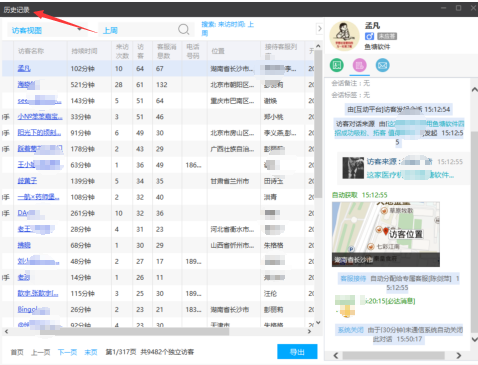The width and height of the screenshot is (478, 365).
Task: Click the 自动获取 15:12:55 label
Action: (359, 195)
